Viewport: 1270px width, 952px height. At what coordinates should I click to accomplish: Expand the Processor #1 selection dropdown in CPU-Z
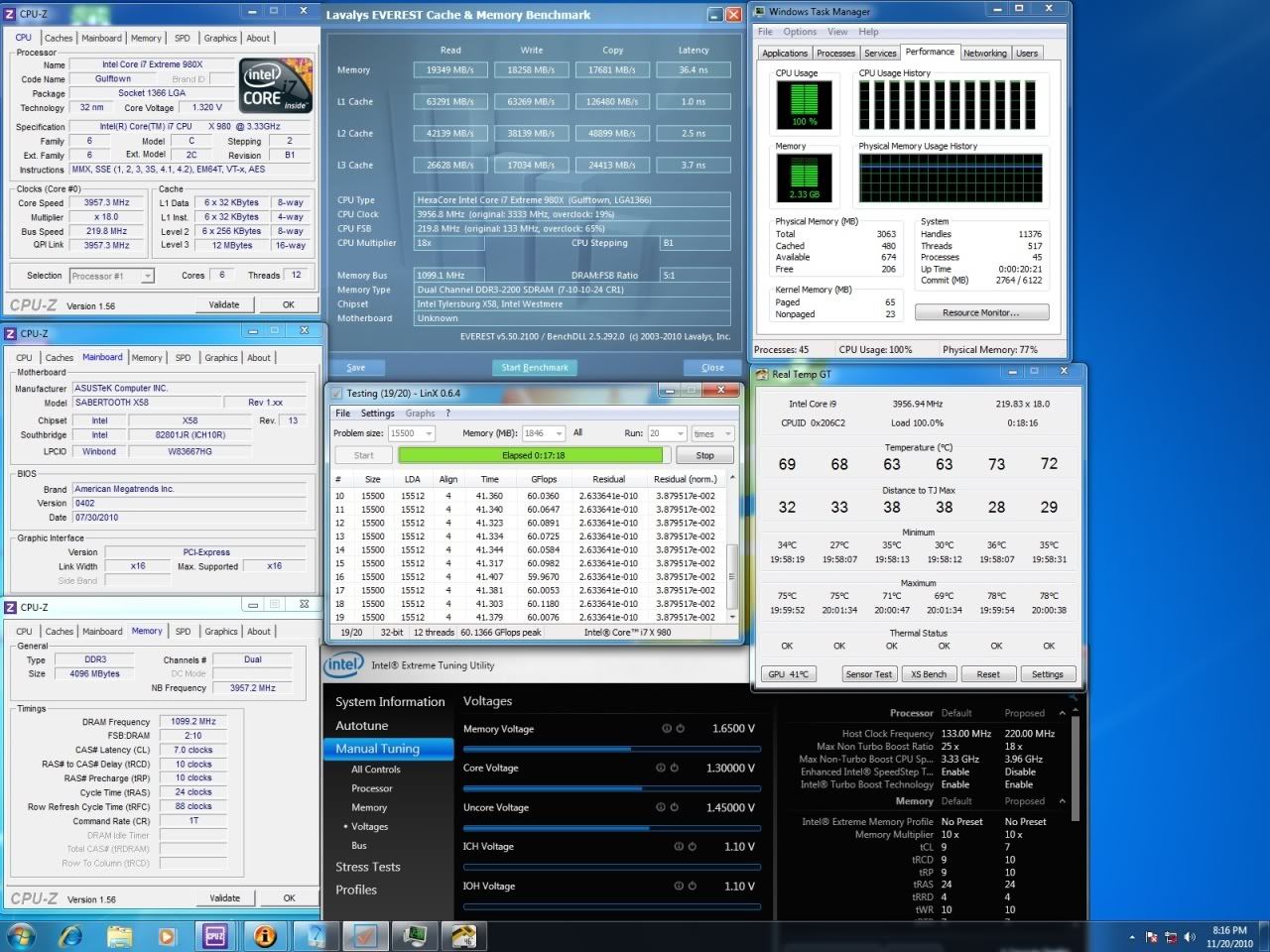(147, 276)
